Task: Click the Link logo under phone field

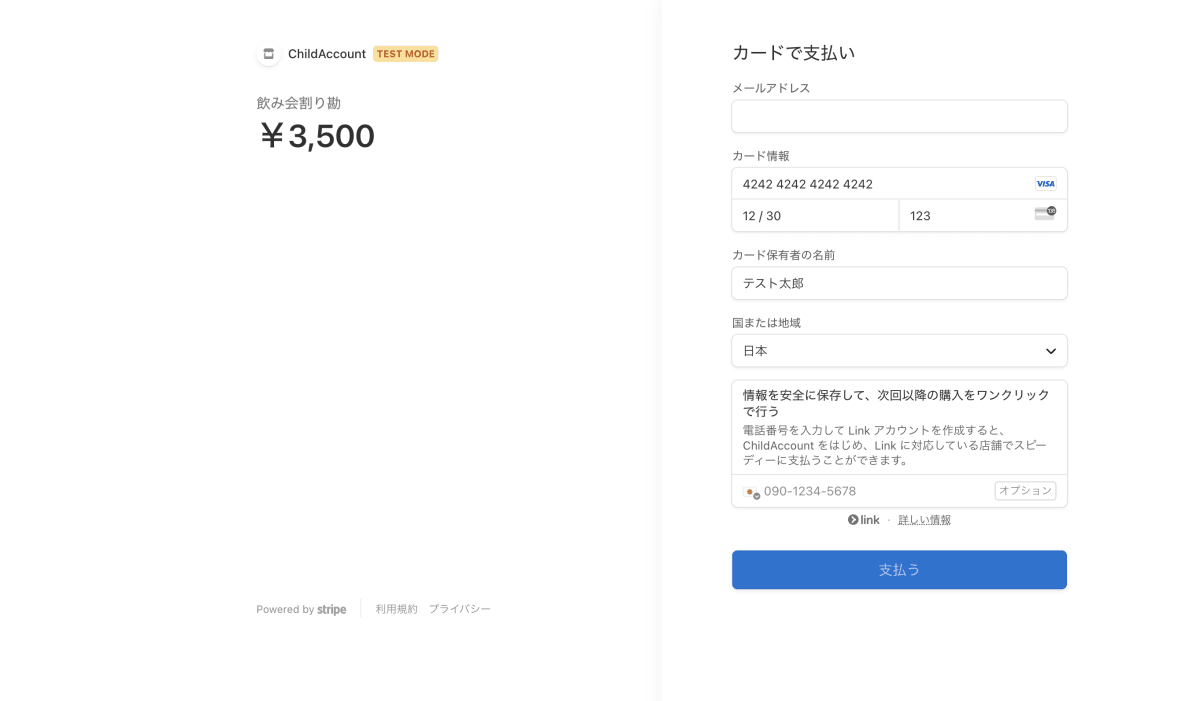Action: coord(864,520)
